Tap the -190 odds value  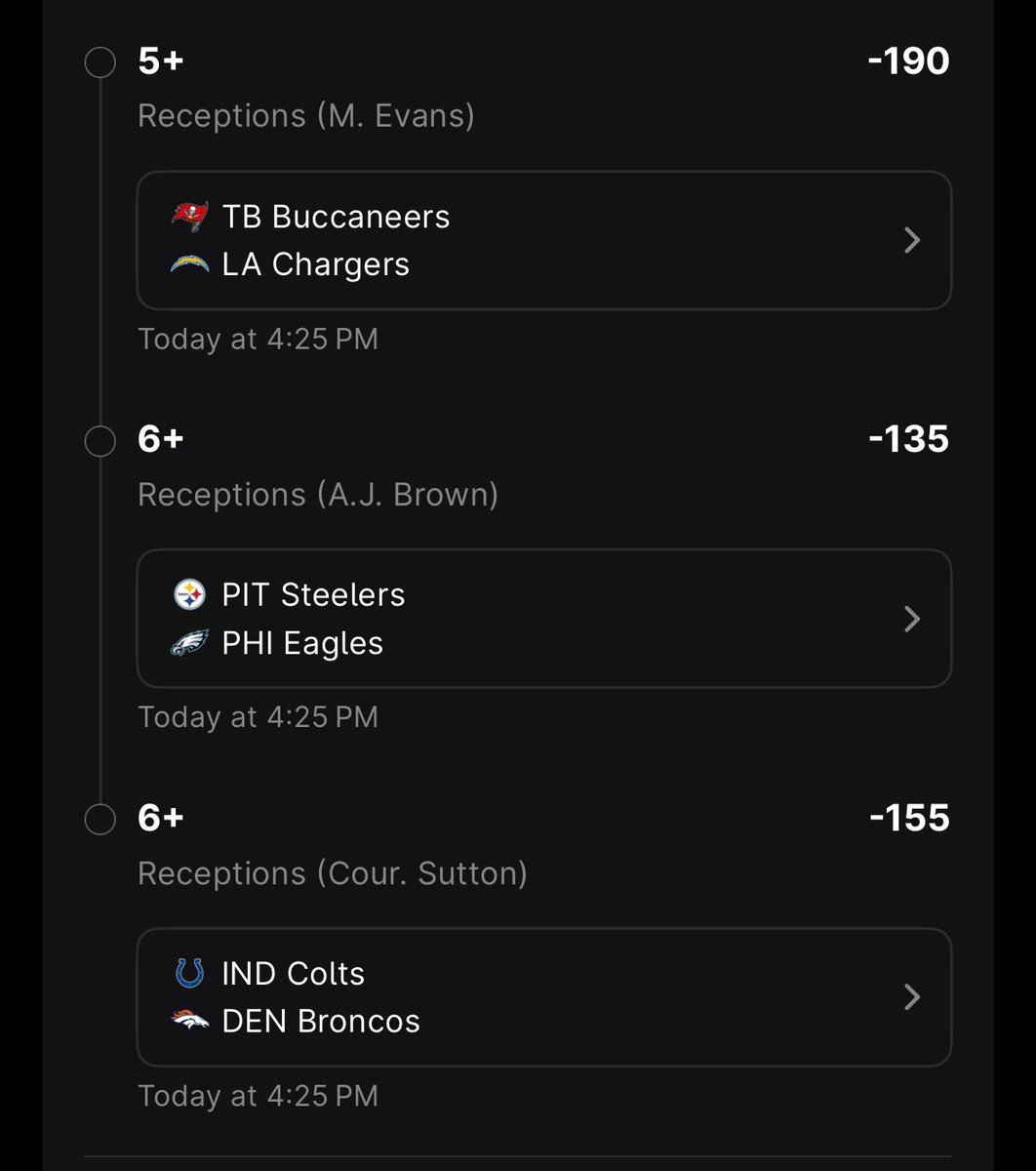click(908, 61)
